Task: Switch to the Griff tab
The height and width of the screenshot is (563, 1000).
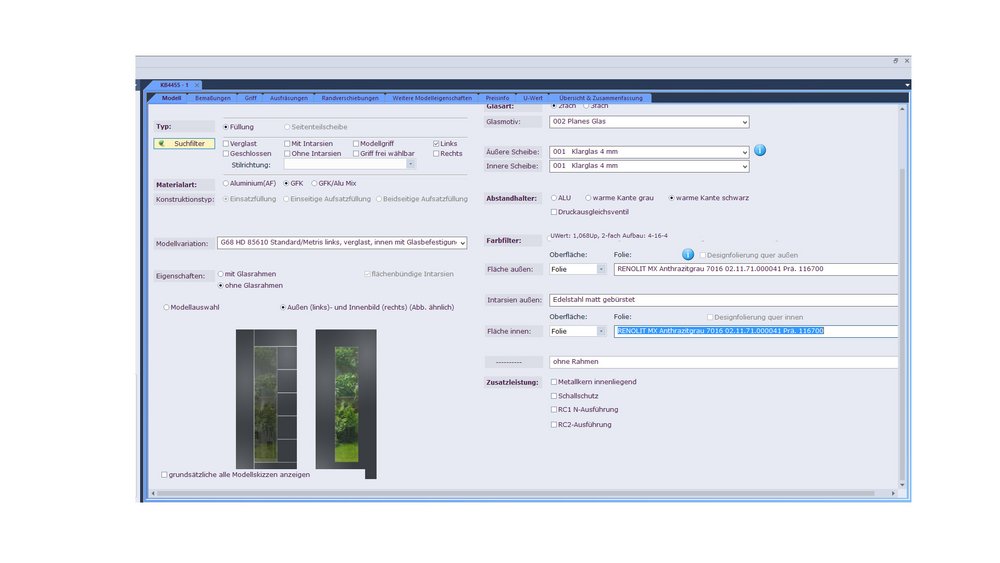Action: pyautogui.click(x=250, y=98)
